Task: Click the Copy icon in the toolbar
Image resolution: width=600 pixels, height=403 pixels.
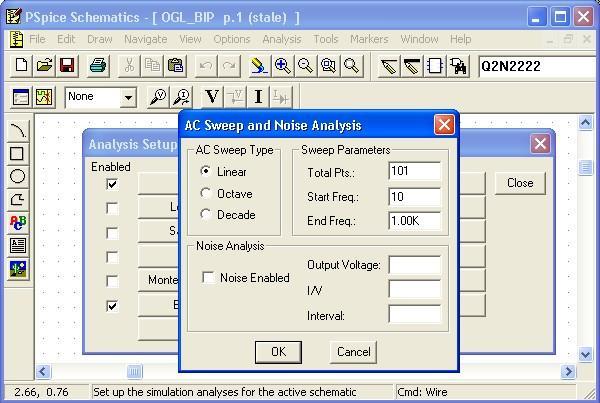Action: click(152, 65)
